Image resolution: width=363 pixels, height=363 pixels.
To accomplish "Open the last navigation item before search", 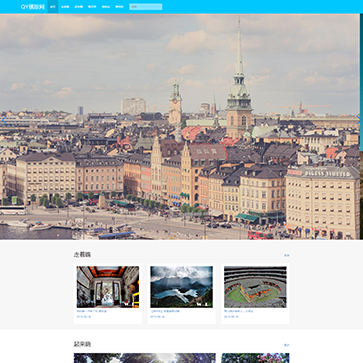I will coord(119,7).
